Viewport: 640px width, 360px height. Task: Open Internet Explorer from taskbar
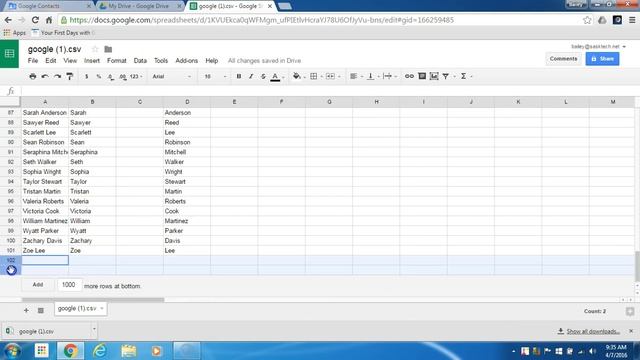click(x=99, y=351)
